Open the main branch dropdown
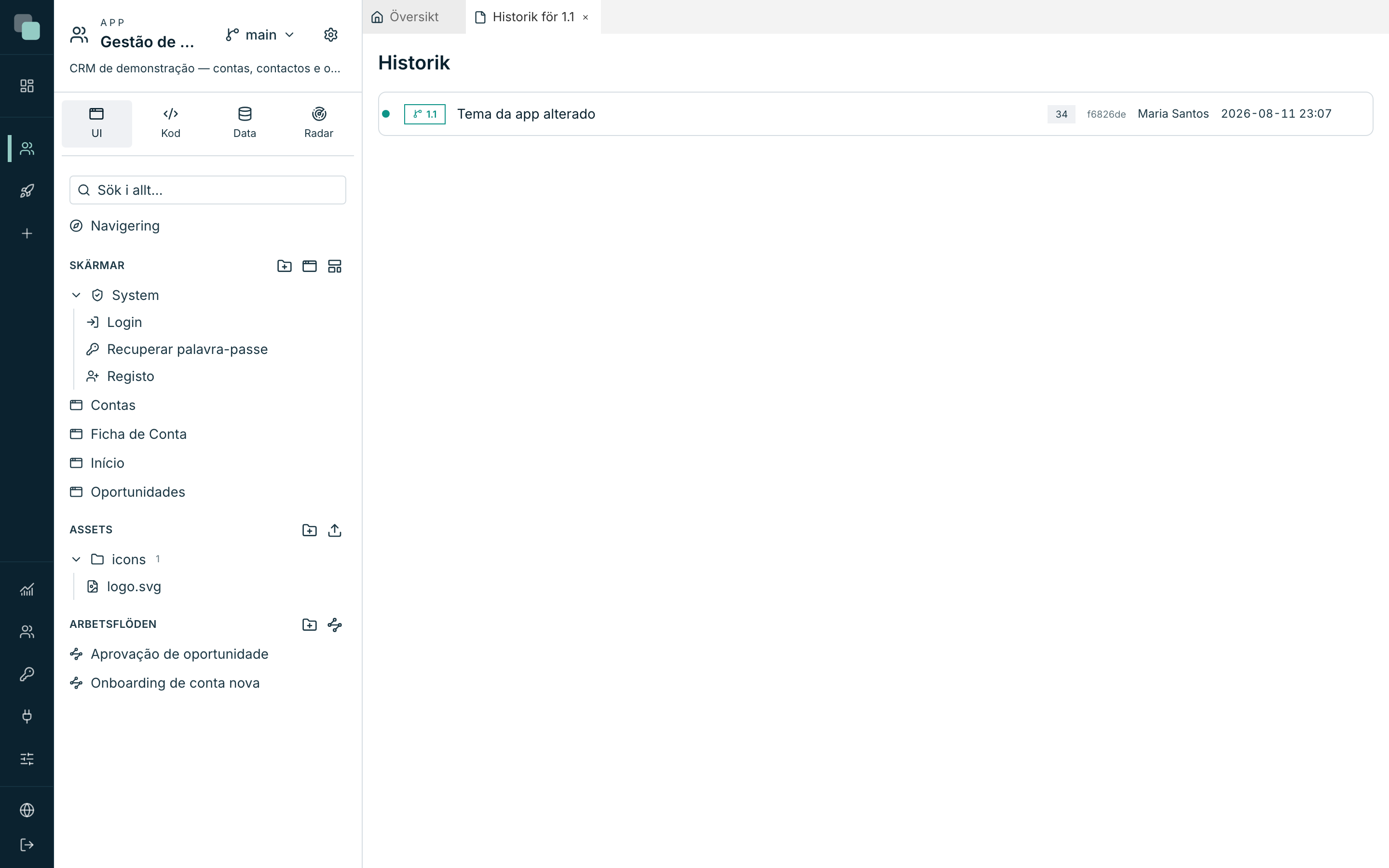This screenshot has width=1389, height=868. pyautogui.click(x=260, y=35)
